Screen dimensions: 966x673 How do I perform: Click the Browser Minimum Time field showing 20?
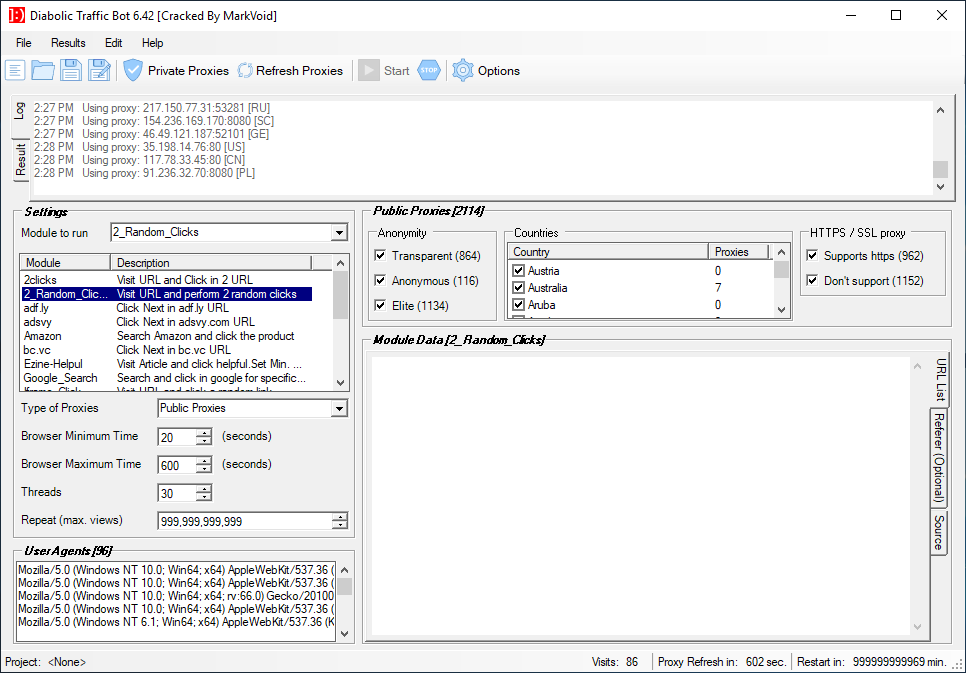point(177,437)
